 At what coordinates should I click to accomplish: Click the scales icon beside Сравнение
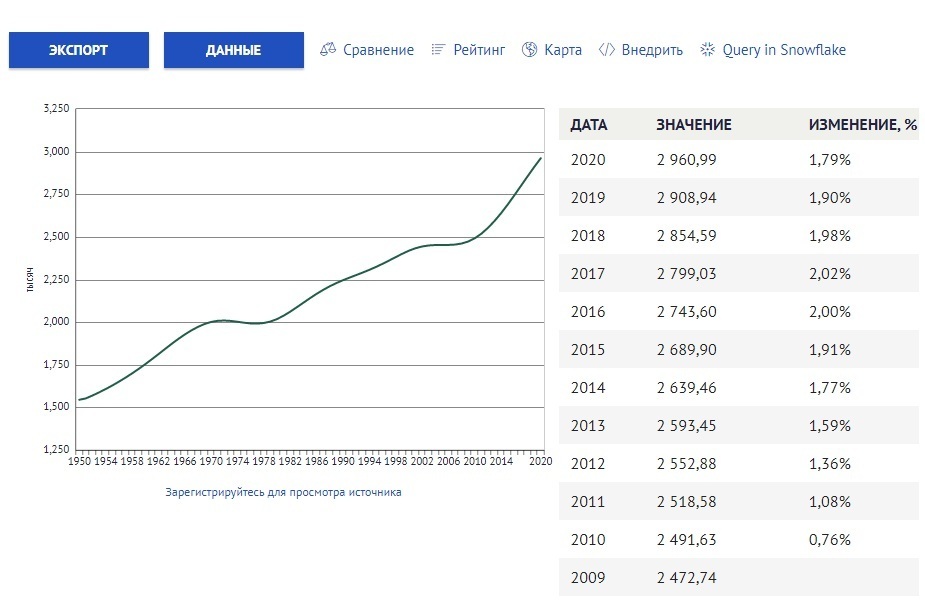[328, 50]
